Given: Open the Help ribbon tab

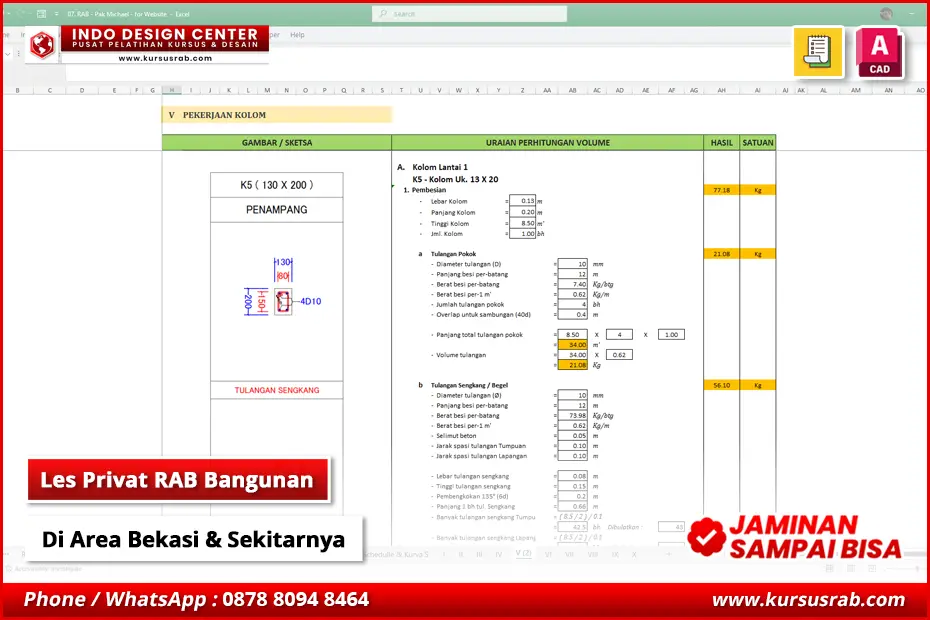Looking at the screenshot, I should (297, 35).
